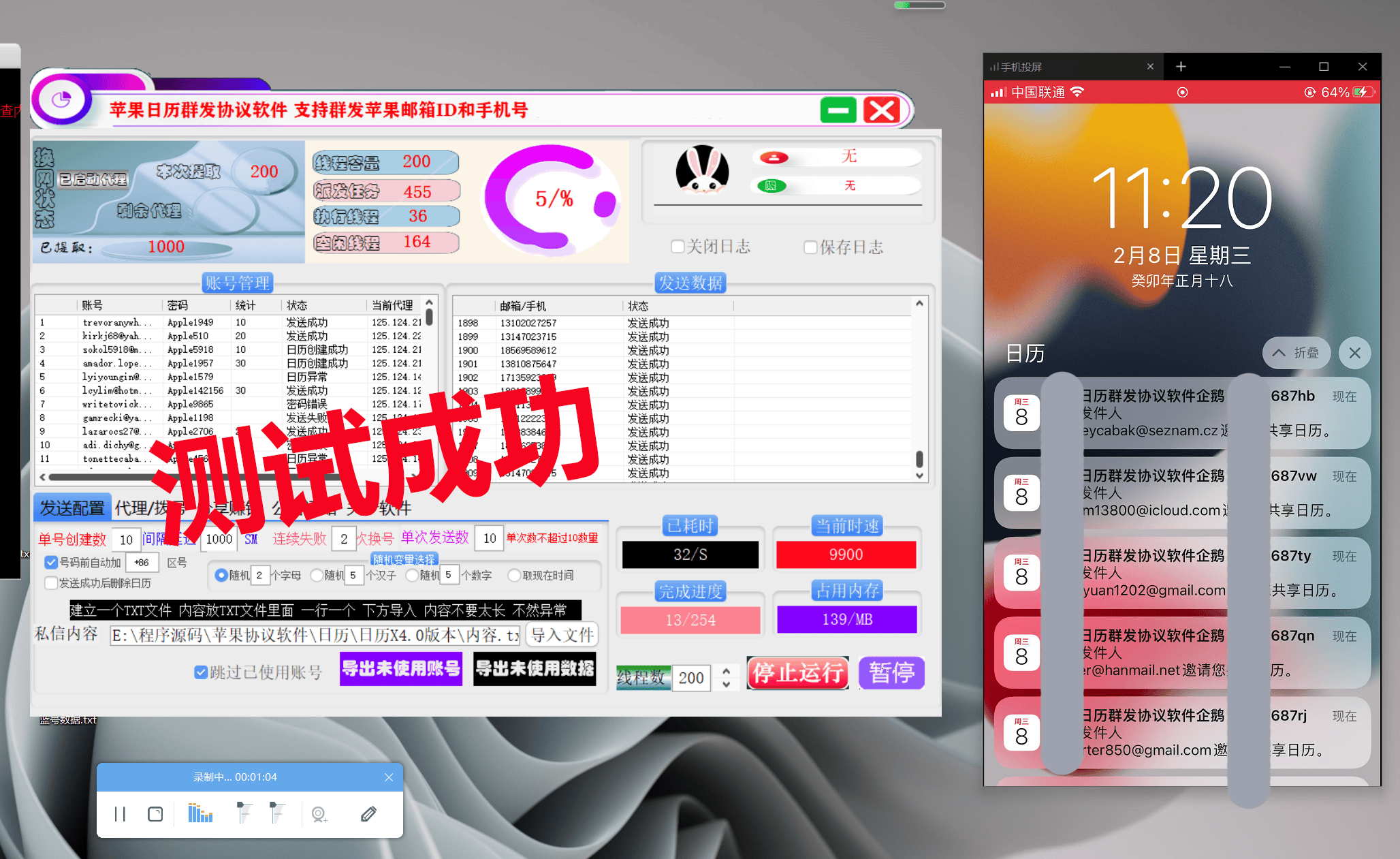The width and height of the screenshot is (1400, 859).
Task: Click the 私信内容 file path field
Action: pos(315,636)
